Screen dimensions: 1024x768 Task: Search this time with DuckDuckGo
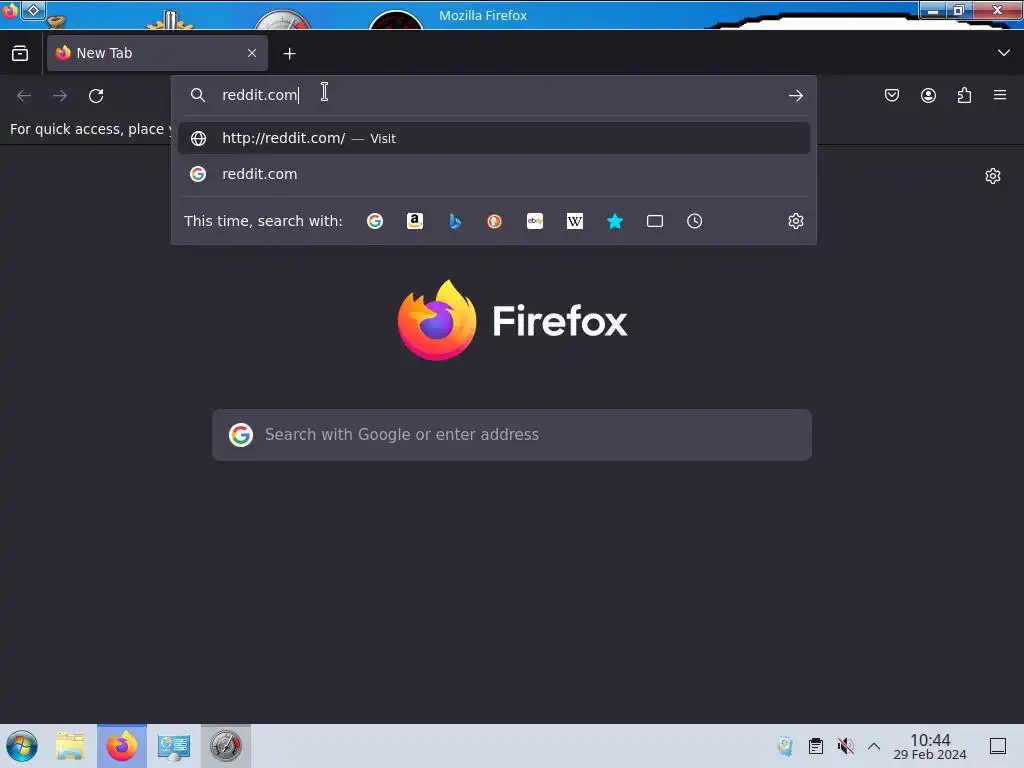[x=494, y=221]
